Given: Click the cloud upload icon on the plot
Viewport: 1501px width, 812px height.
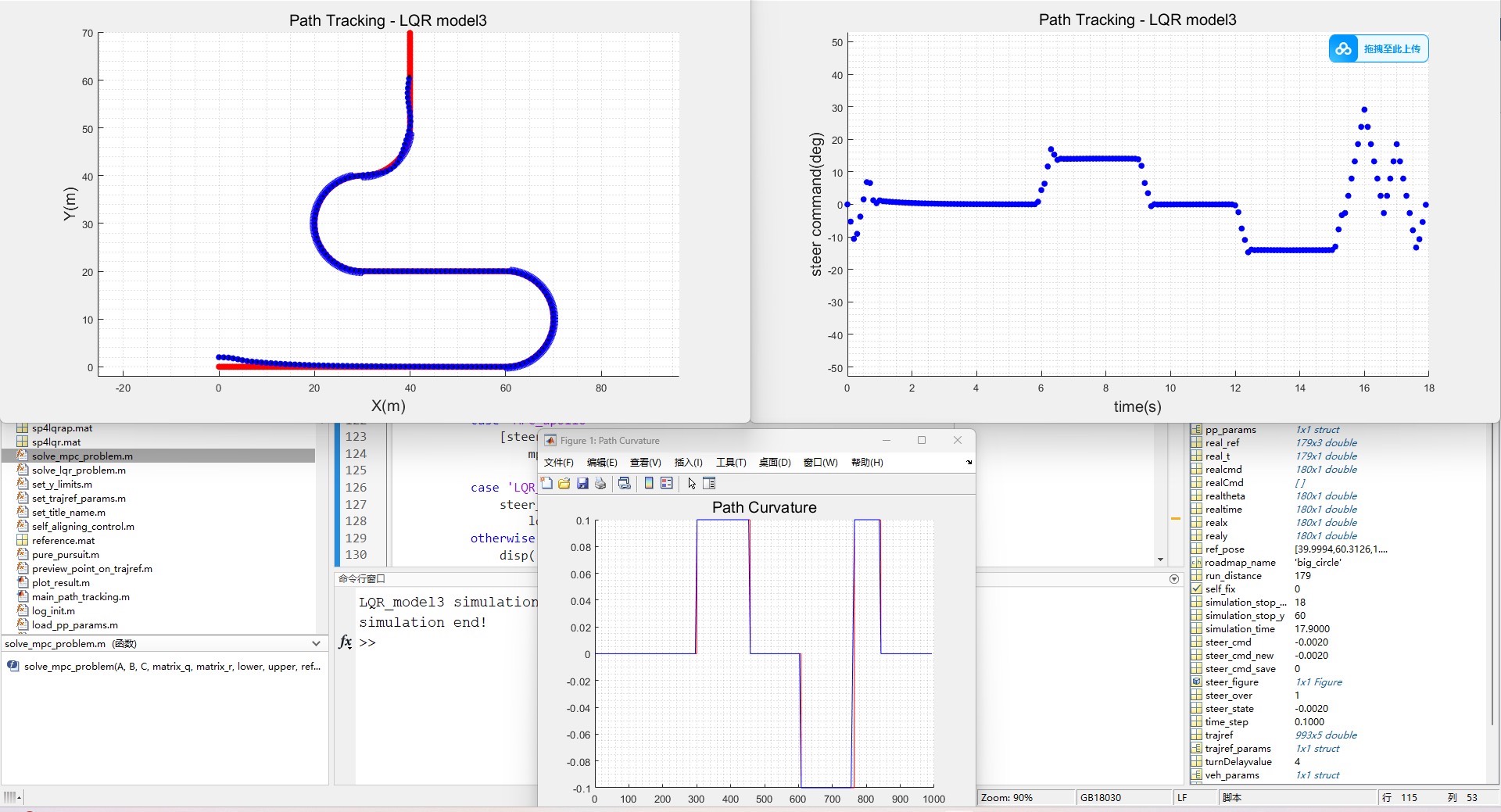Looking at the screenshot, I should 1344,48.
